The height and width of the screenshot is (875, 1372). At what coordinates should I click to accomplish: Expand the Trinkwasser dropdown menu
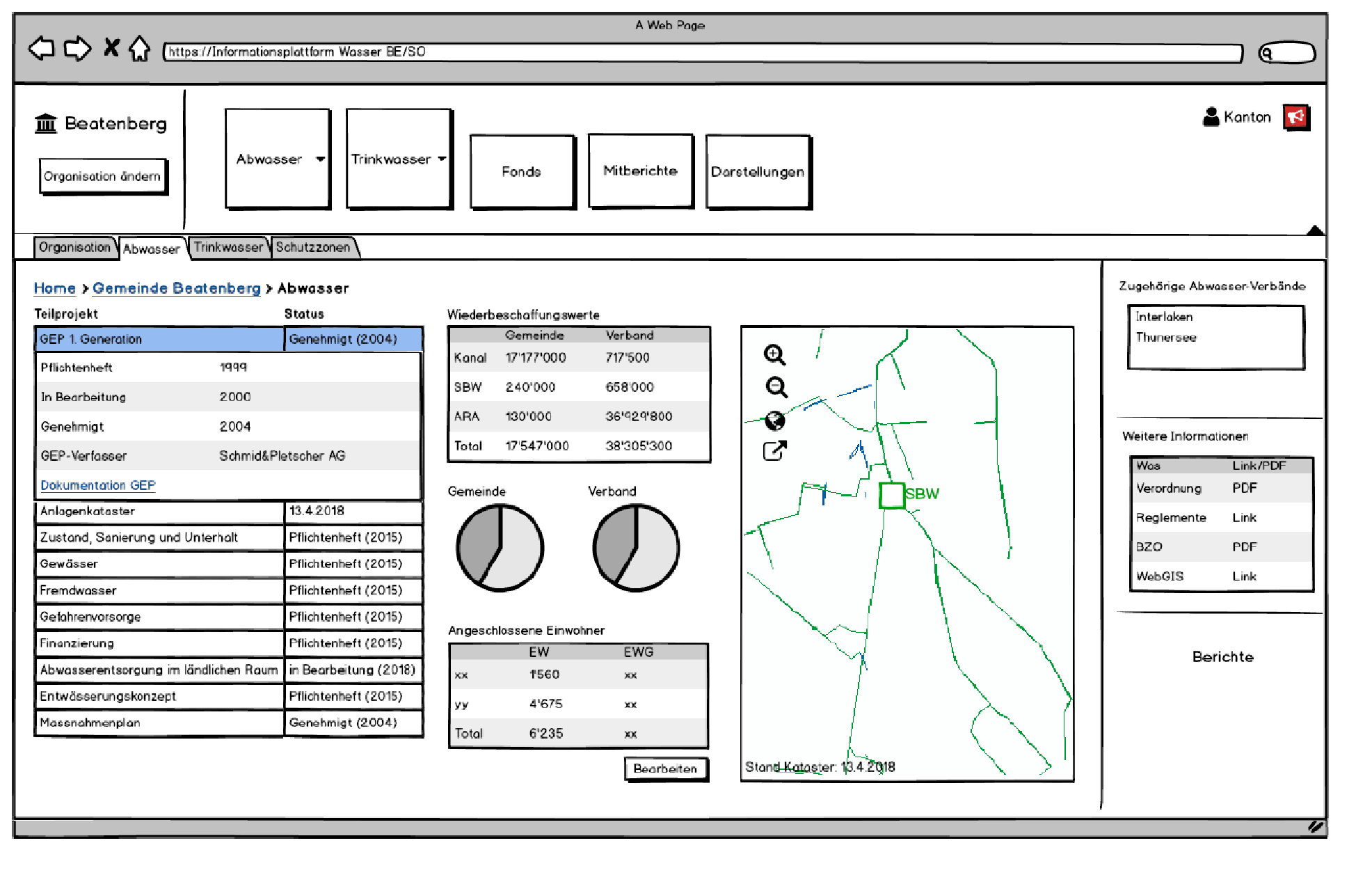pos(442,159)
